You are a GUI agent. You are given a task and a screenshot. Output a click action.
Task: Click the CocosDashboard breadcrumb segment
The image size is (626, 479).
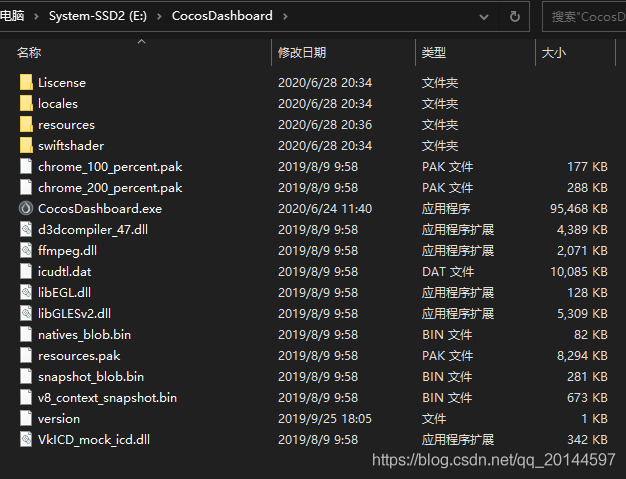pos(222,16)
